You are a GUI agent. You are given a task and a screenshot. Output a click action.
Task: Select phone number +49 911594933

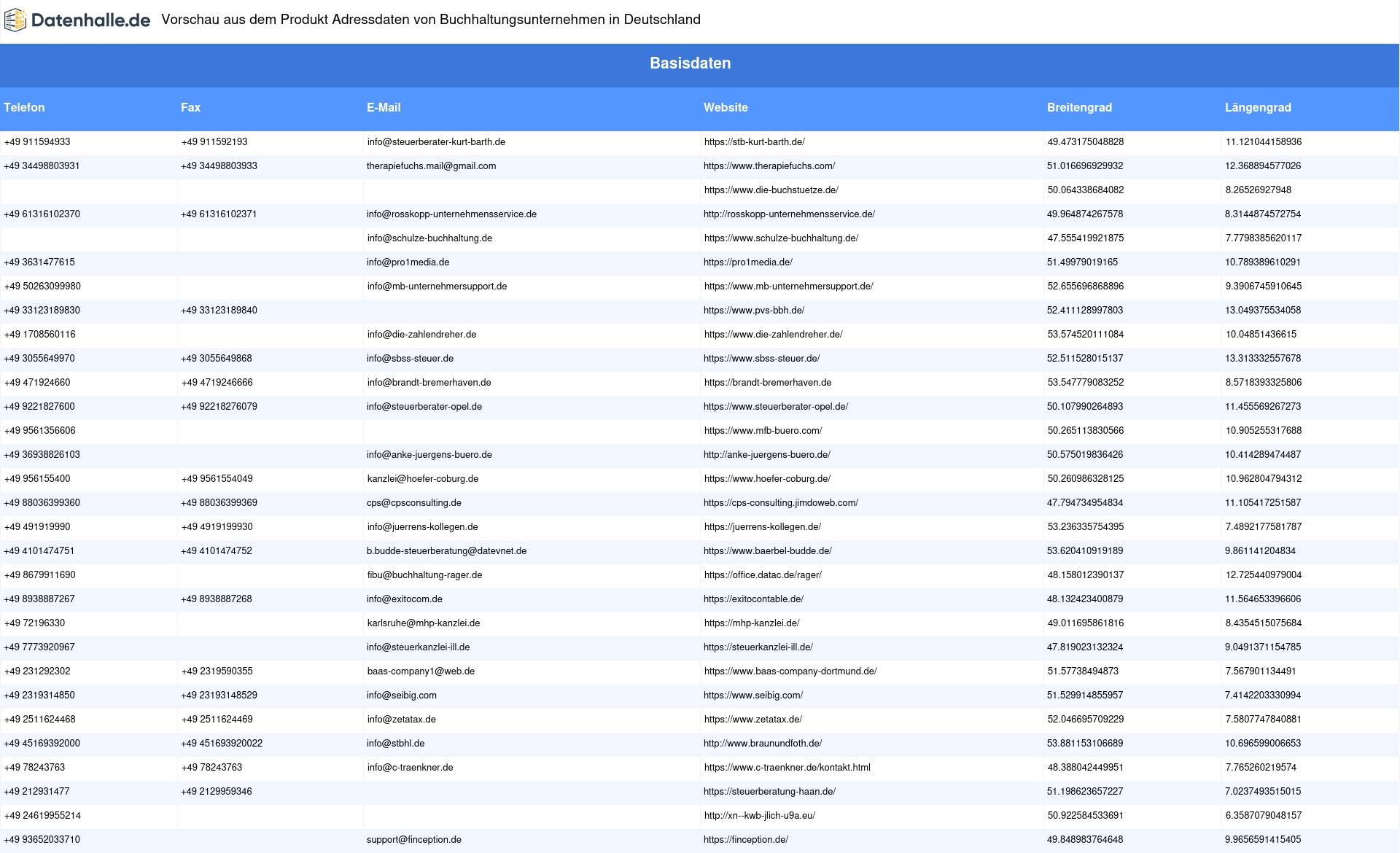37,142
